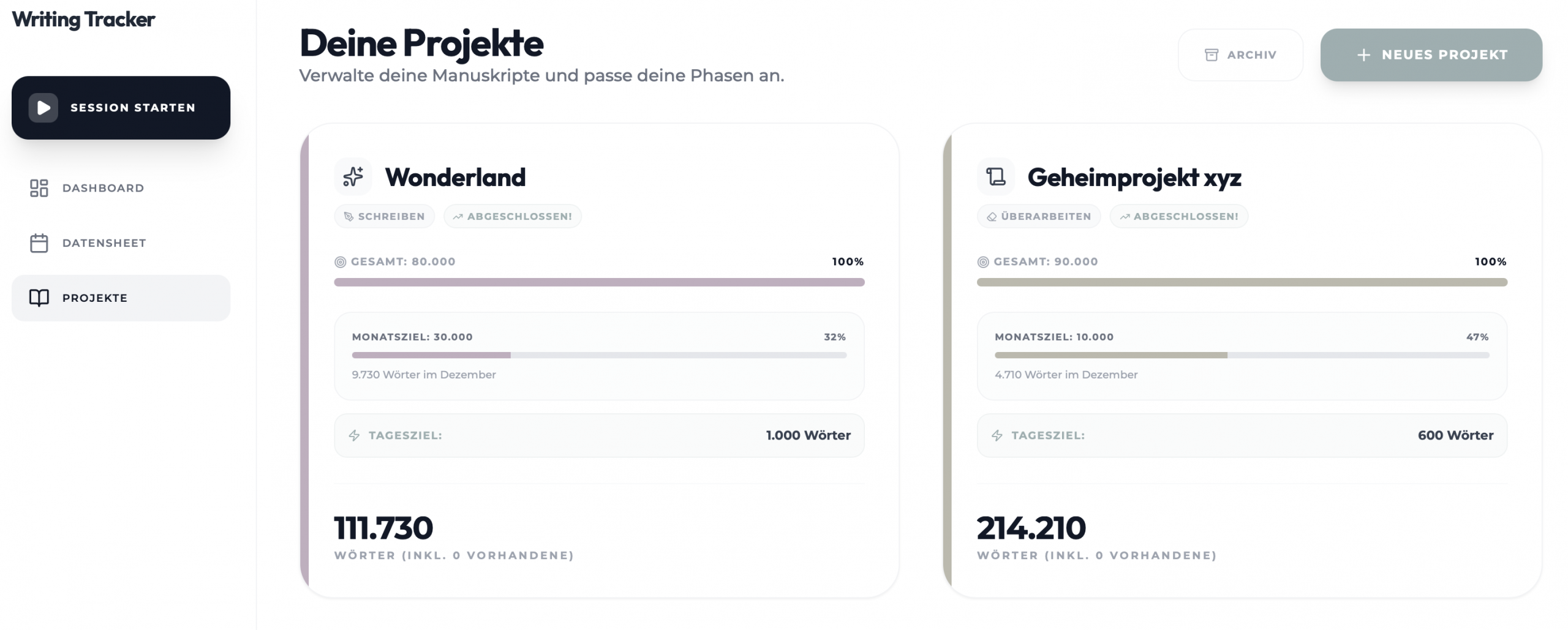Create a project with Neues Projekt

tap(1431, 55)
